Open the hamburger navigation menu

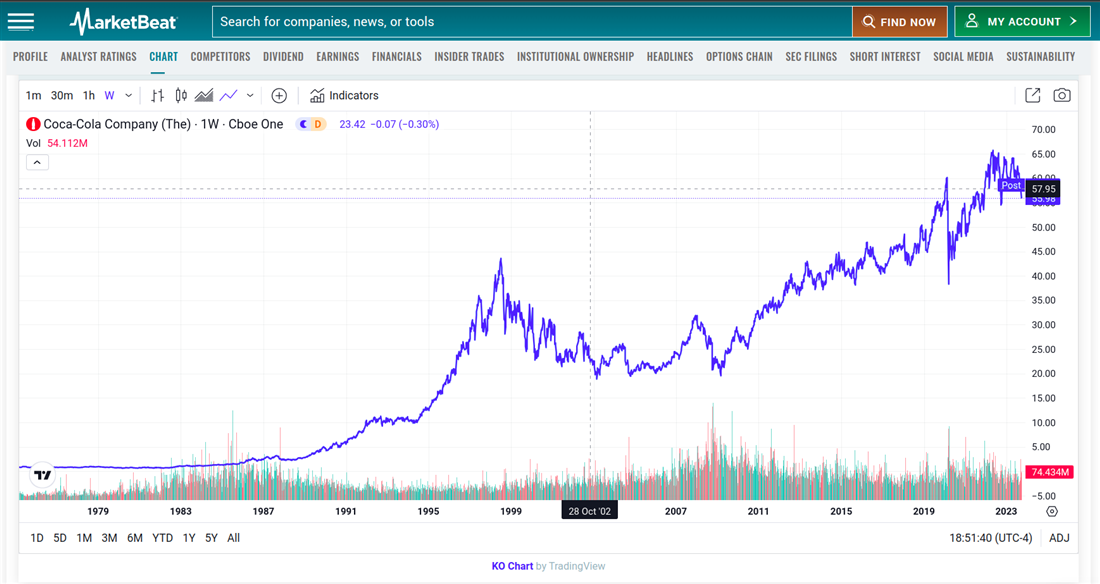pyautogui.click(x=20, y=22)
